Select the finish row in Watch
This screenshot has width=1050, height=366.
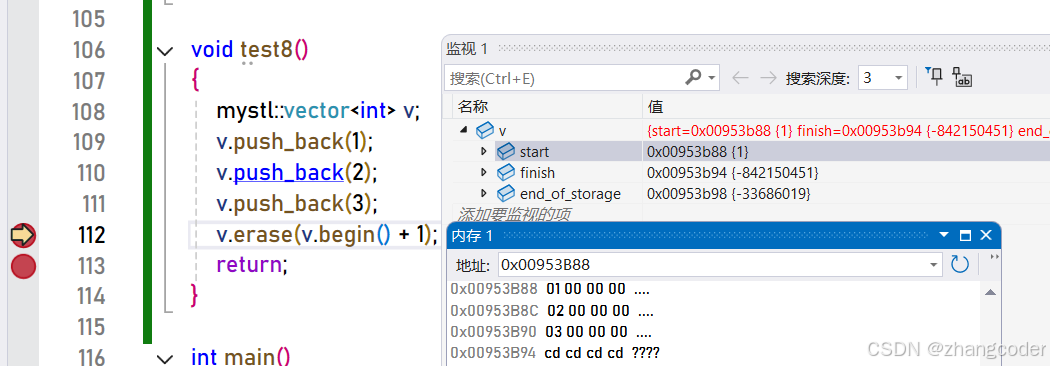tap(747, 173)
